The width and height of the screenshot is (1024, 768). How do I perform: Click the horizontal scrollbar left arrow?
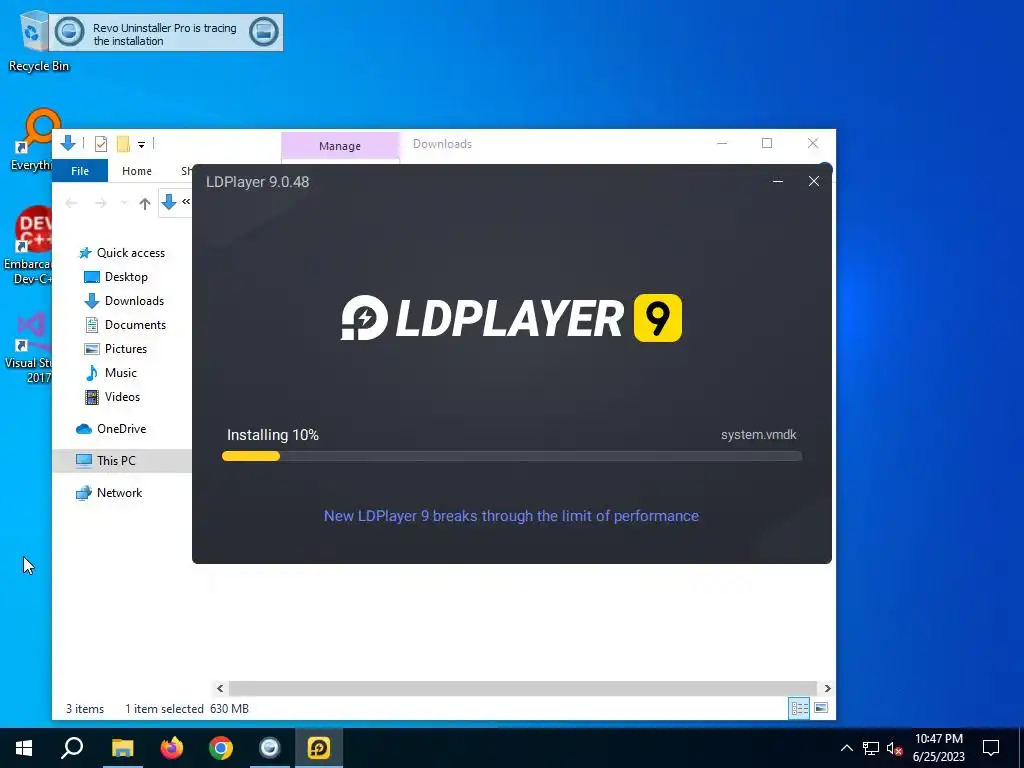coord(220,688)
